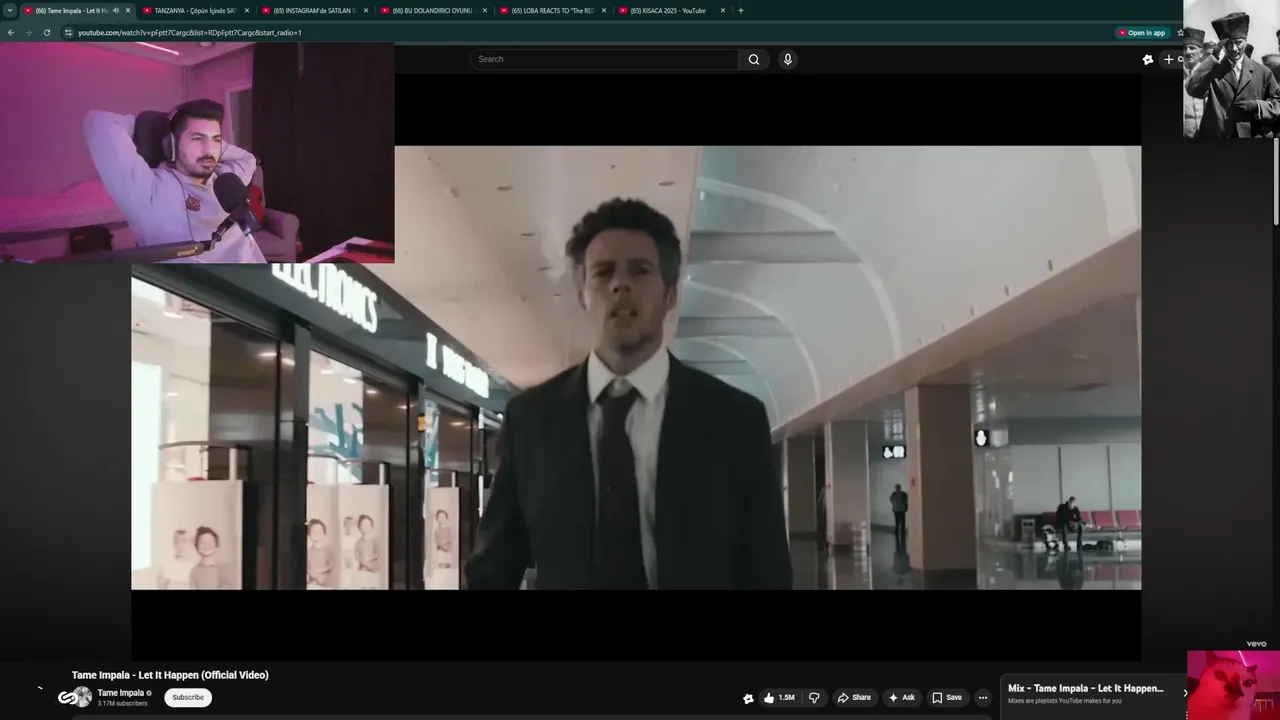The width and height of the screenshot is (1280, 720).
Task: Expand the Mix - Tame Impala playlist panel
Action: click(x=1185, y=693)
